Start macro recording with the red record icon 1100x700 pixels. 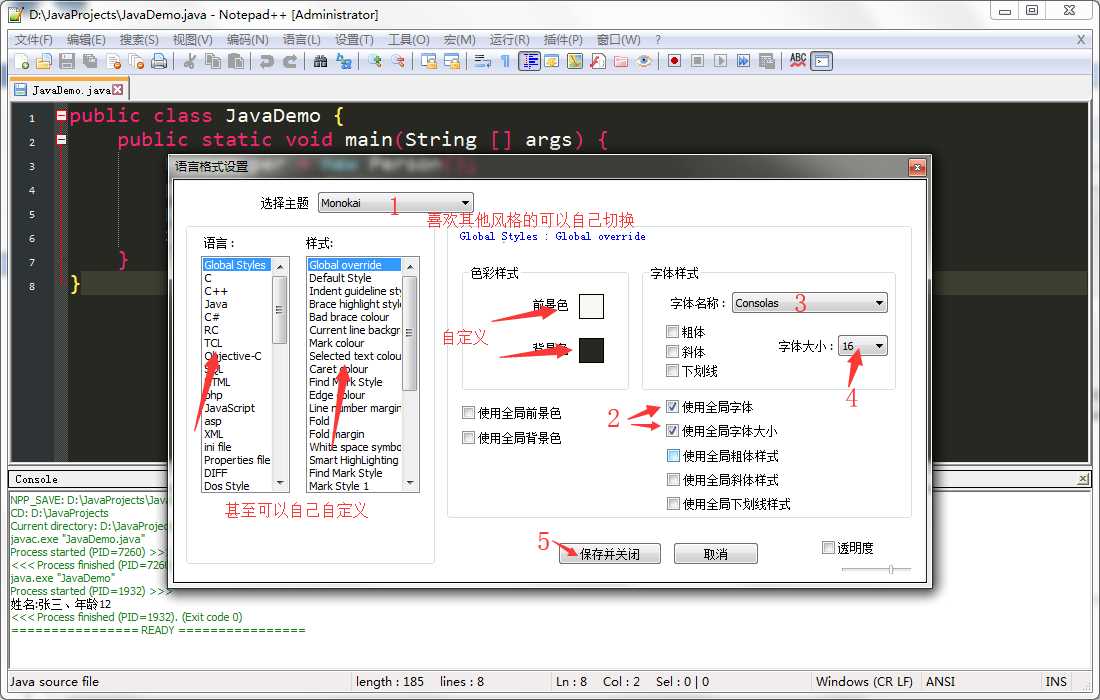coord(674,62)
